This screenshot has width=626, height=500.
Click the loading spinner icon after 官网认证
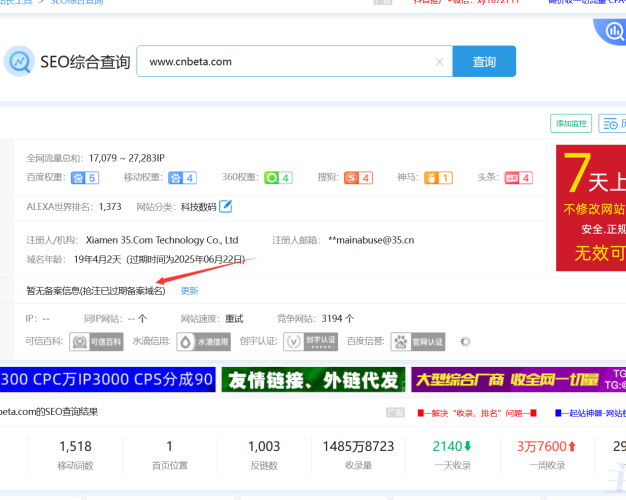point(466,342)
